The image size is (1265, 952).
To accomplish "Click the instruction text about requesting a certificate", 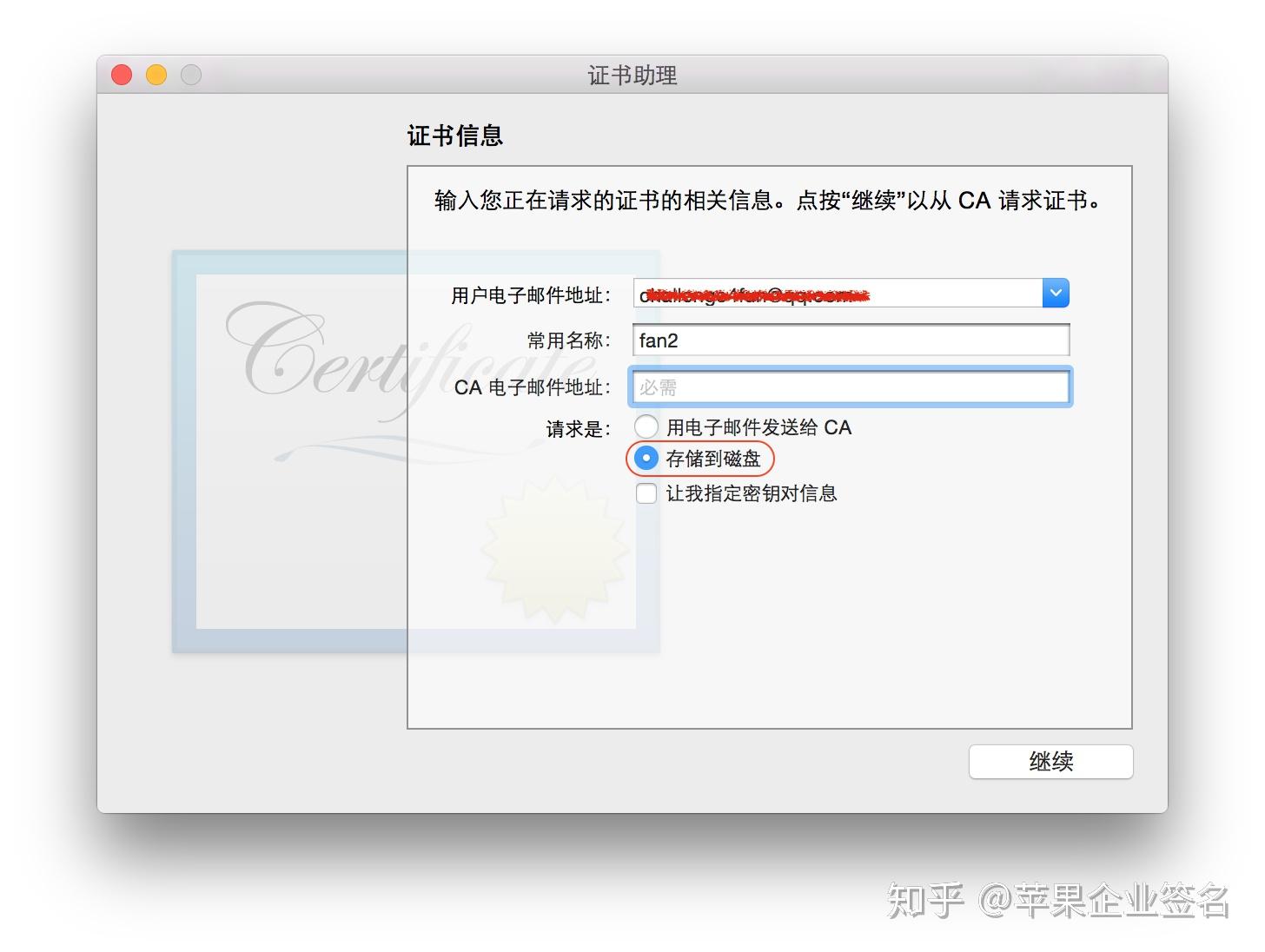I will (768, 201).
